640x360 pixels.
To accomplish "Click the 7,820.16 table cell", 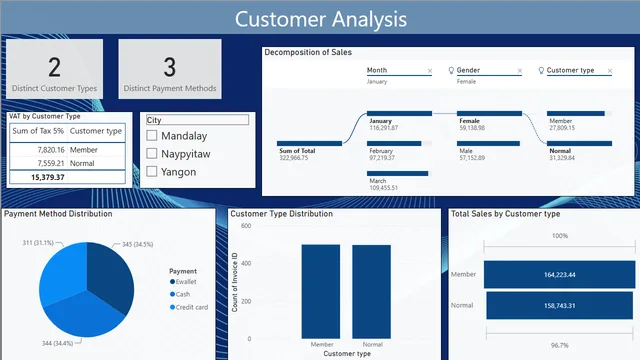I will 51,150.
